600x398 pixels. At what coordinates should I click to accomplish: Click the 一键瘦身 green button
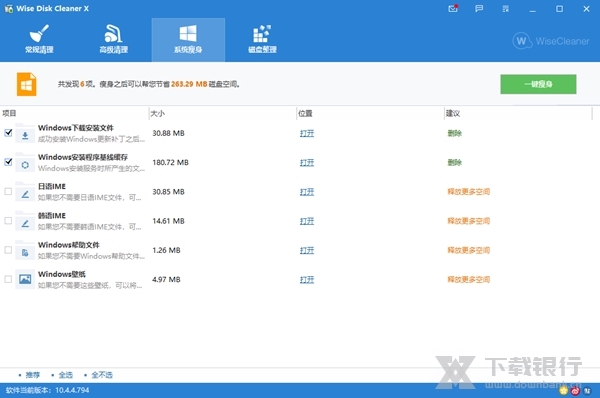click(x=538, y=84)
